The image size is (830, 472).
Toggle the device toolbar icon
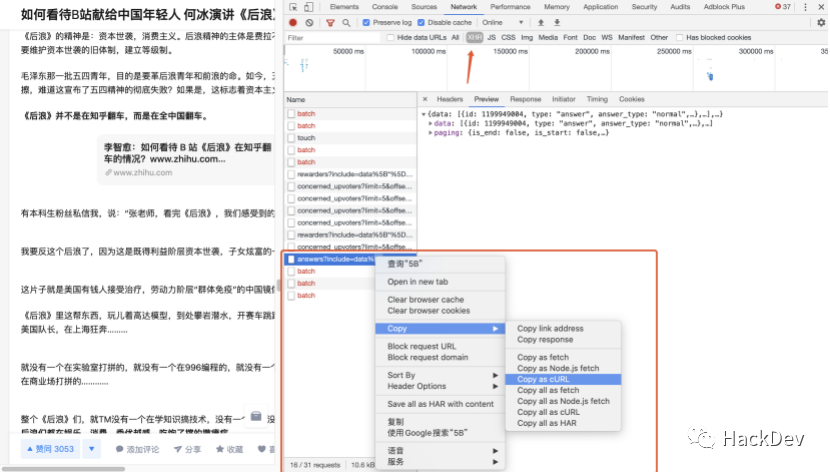point(309,7)
